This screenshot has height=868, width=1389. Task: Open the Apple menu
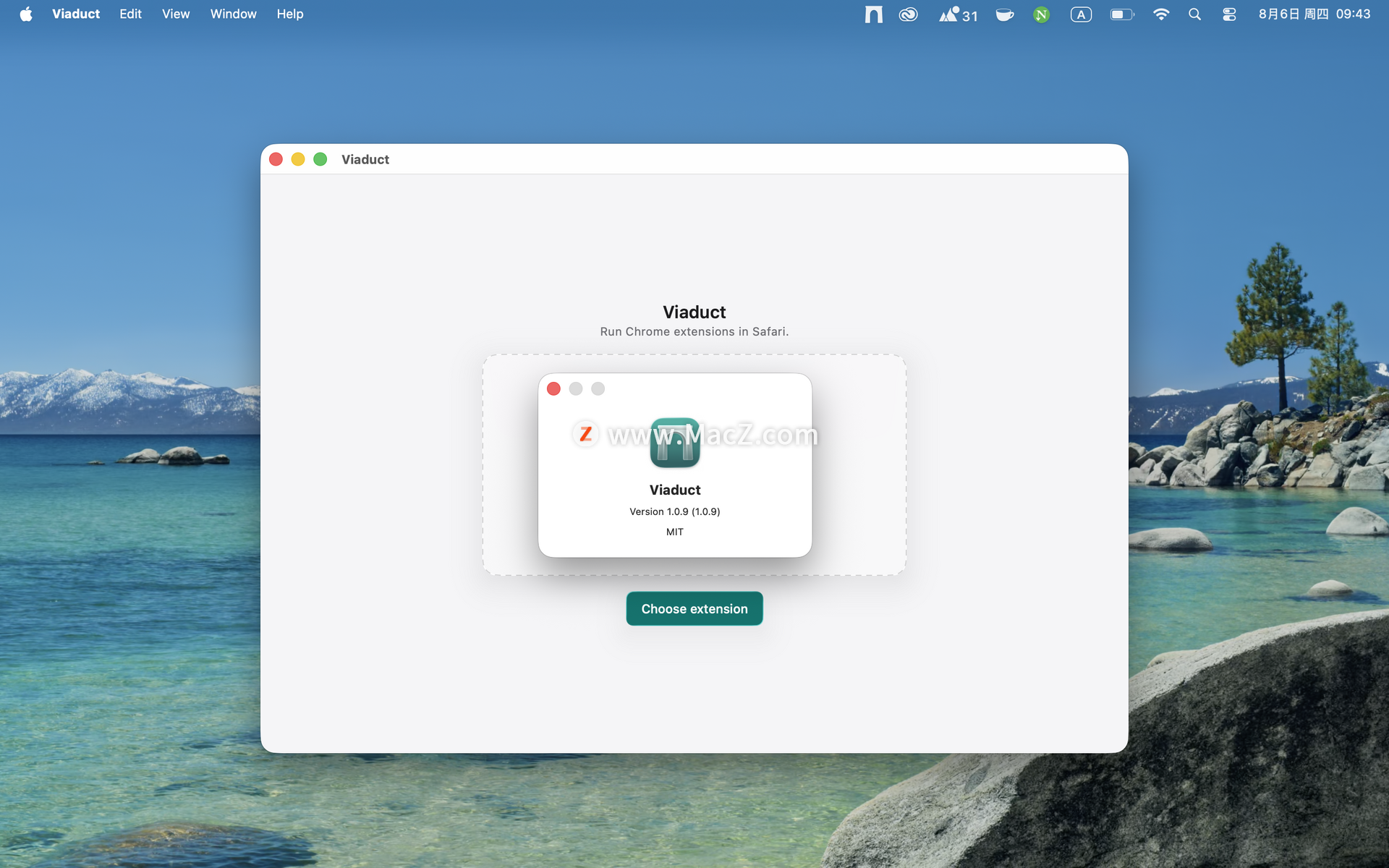pos(26,14)
